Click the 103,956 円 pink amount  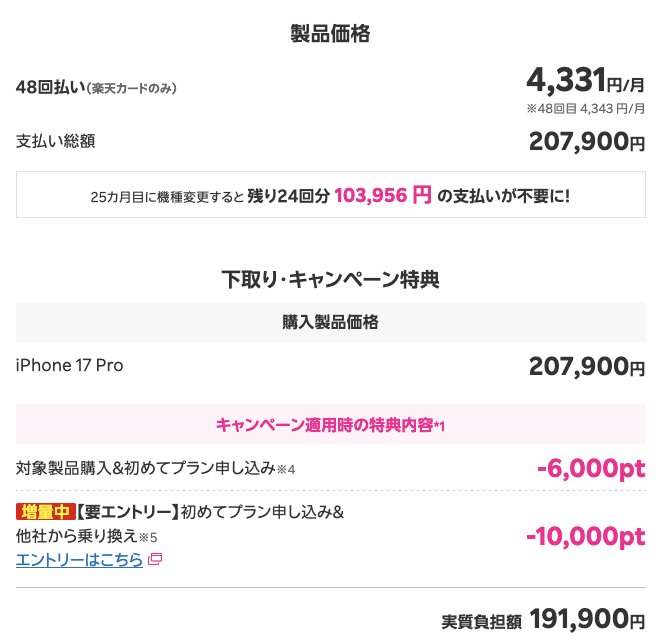coord(383,195)
